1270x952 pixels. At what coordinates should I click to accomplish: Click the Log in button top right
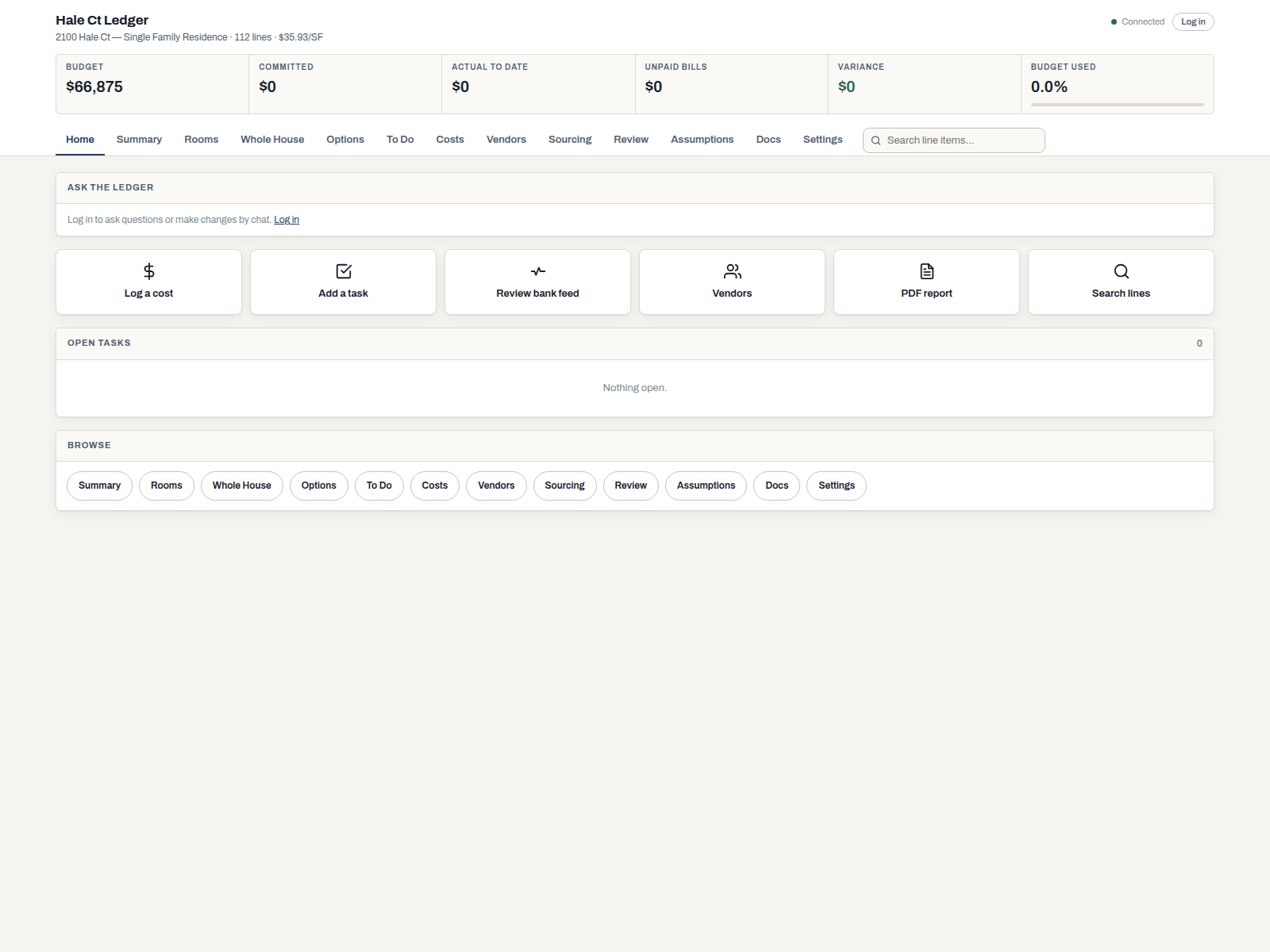1193,22
